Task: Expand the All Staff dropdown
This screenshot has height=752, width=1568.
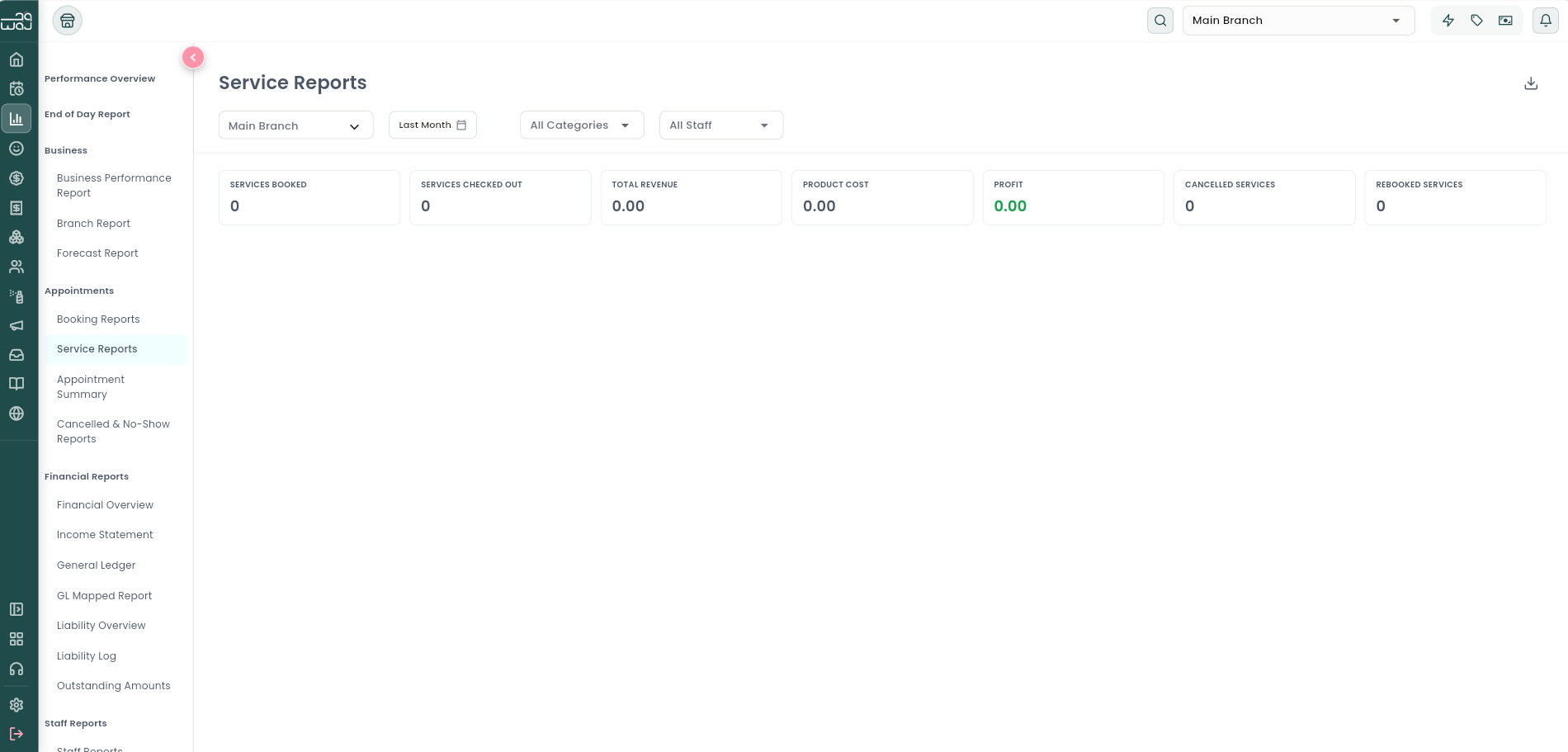Action: [x=721, y=125]
